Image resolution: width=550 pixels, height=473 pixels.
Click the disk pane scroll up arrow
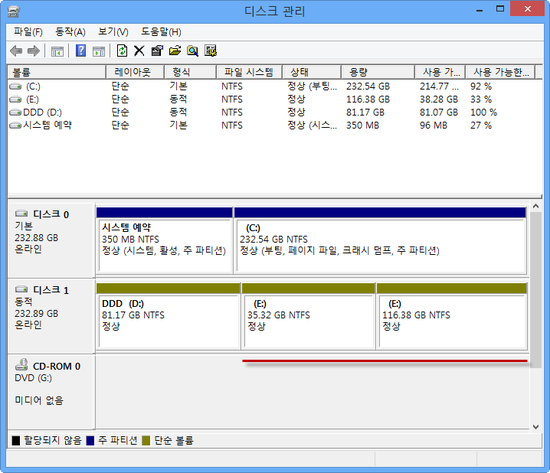point(536,206)
